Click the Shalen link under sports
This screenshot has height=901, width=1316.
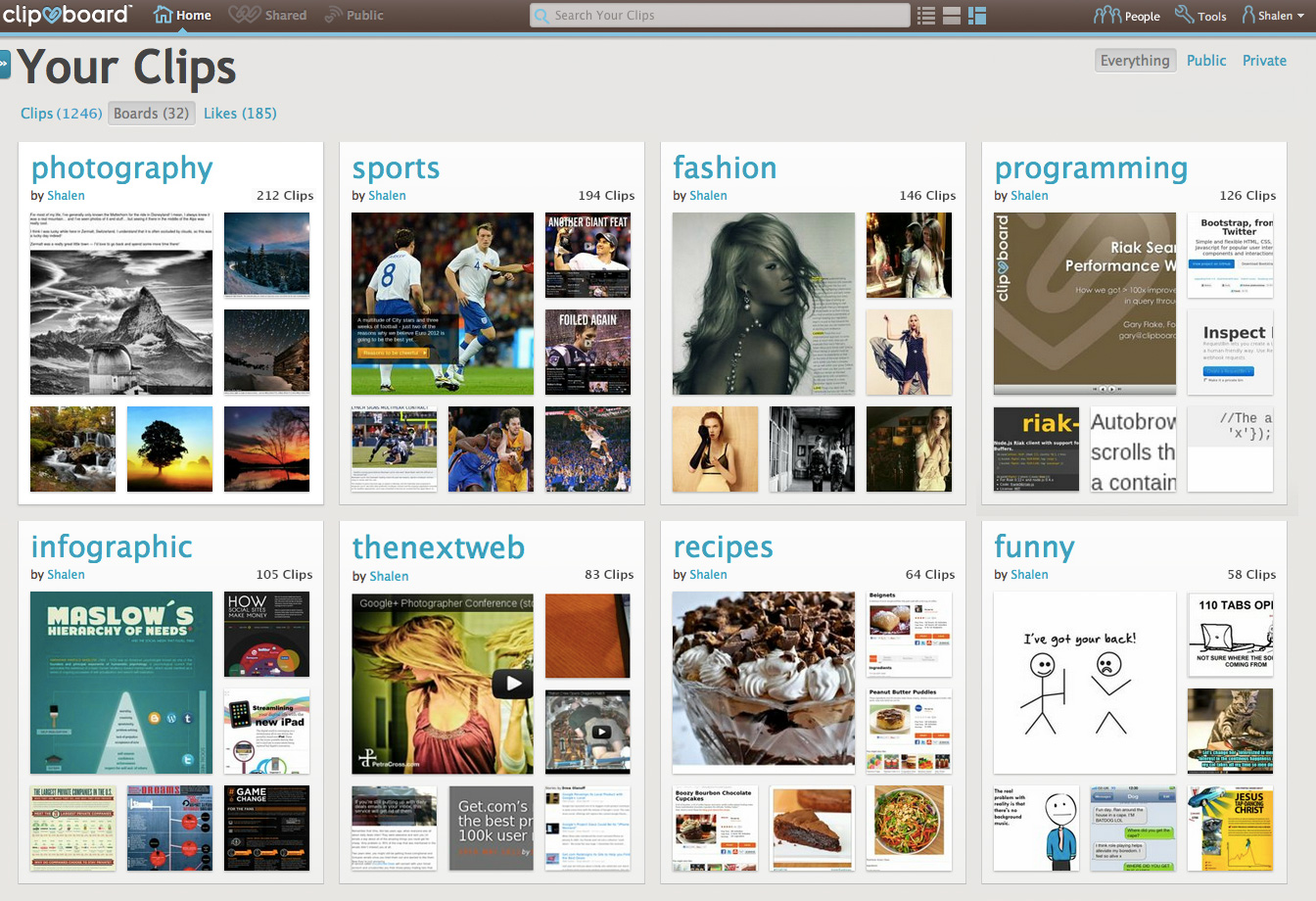387,195
